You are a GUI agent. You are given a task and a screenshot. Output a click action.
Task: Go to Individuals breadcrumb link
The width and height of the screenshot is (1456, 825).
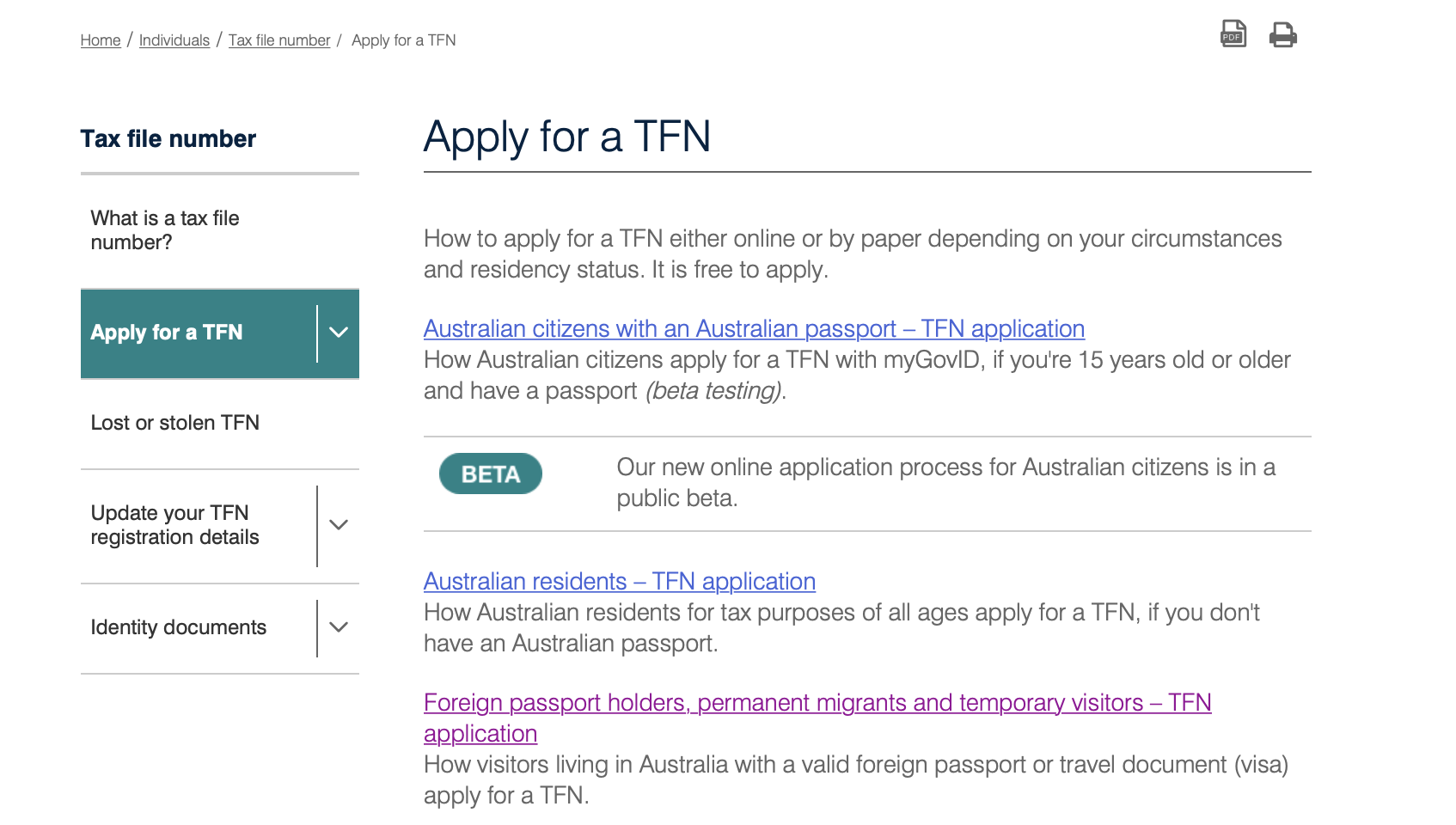174,40
